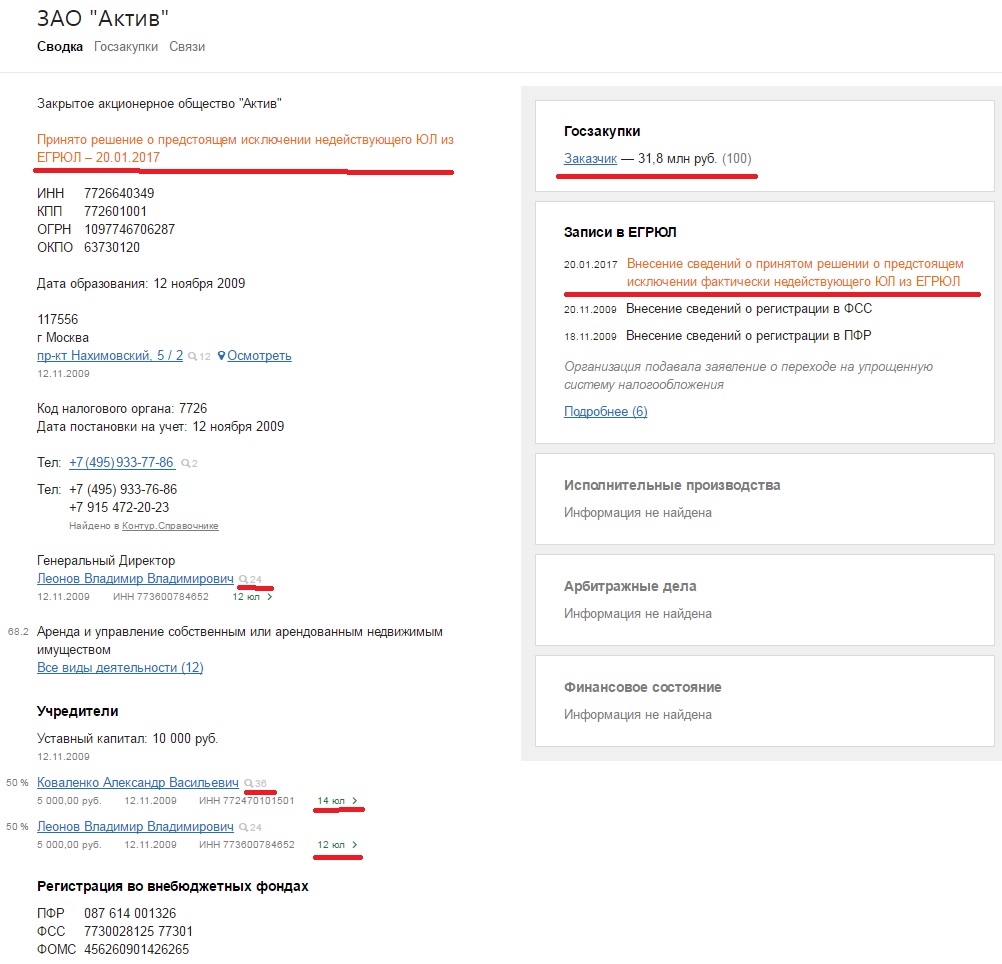Click the Осмотреть link
Image resolution: width=1002 pixels, height=964 pixels.
pos(259,355)
